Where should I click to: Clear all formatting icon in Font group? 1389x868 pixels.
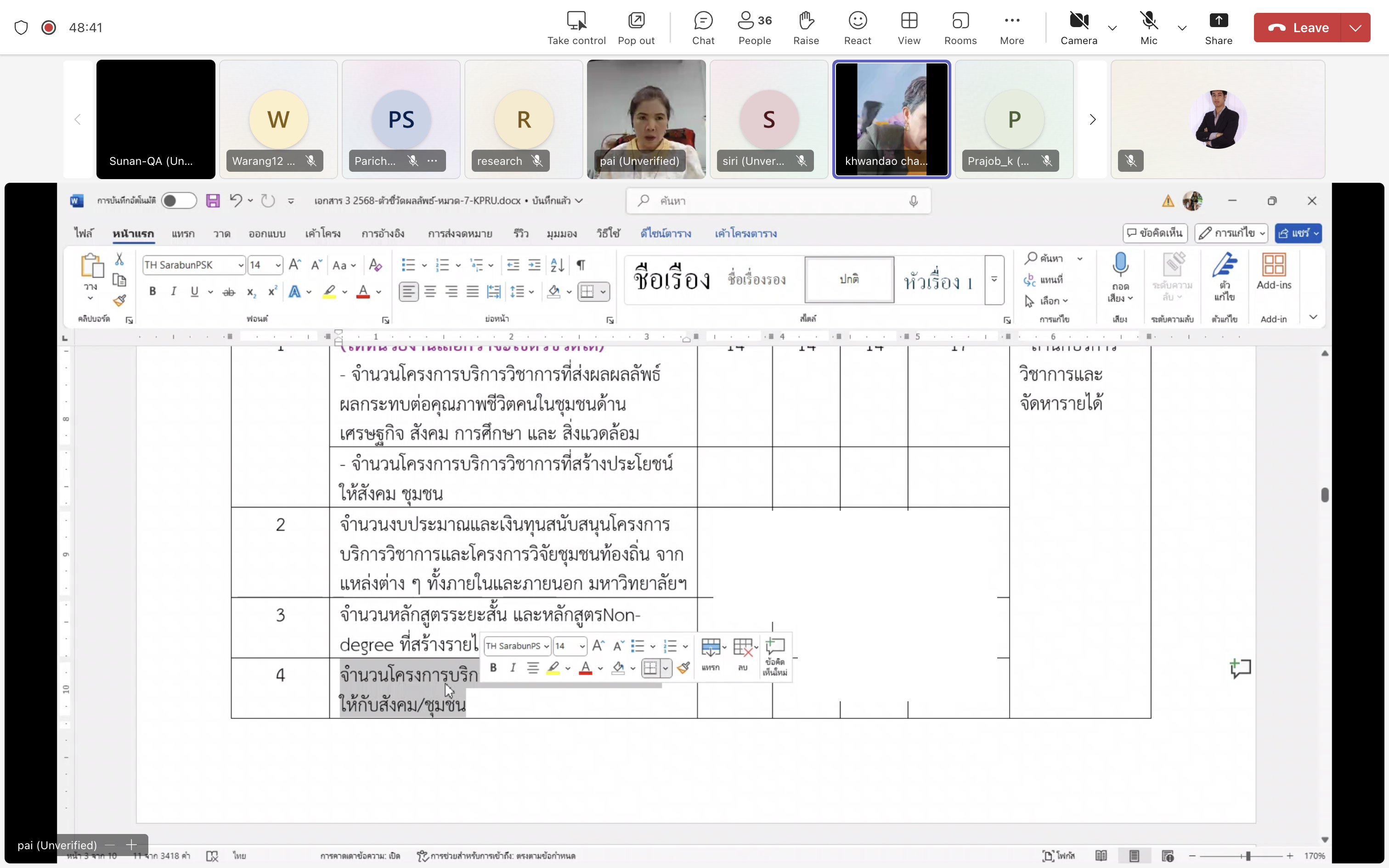(375, 265)
